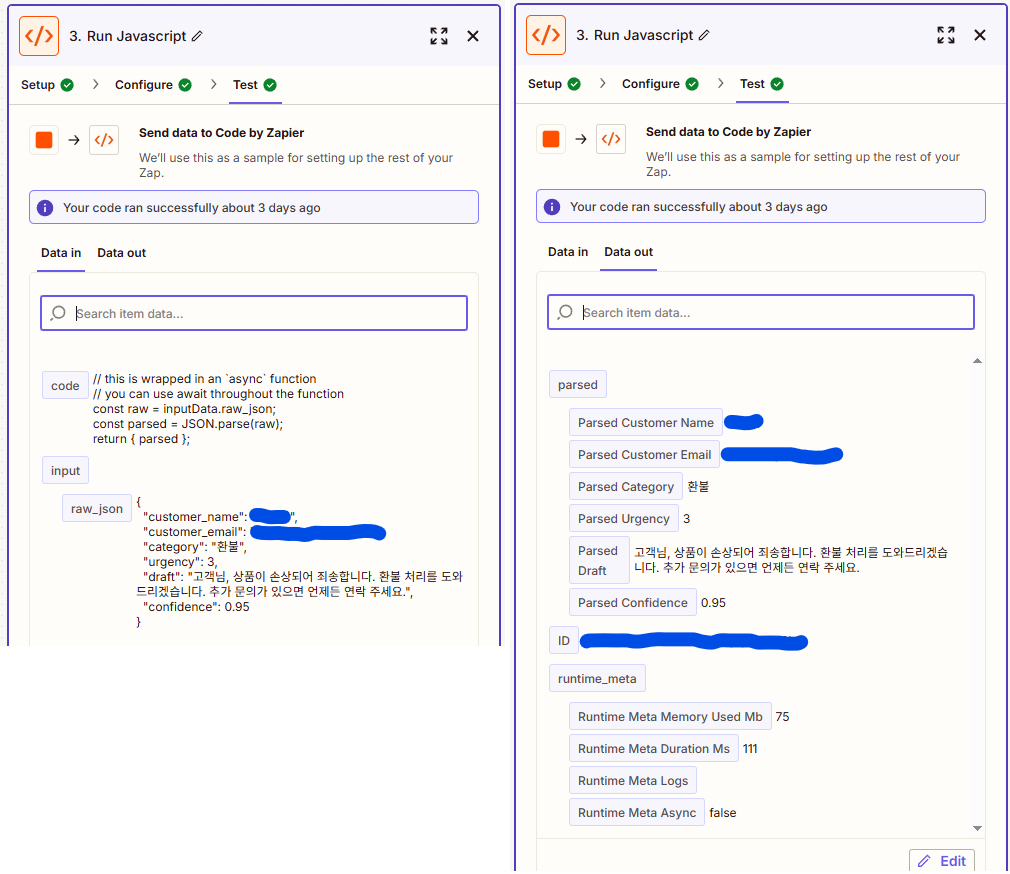The height and width of the screenshot is (874, 1010).
Task: Click the scroll up arrow in right data list
Action: tap(977, 361)
